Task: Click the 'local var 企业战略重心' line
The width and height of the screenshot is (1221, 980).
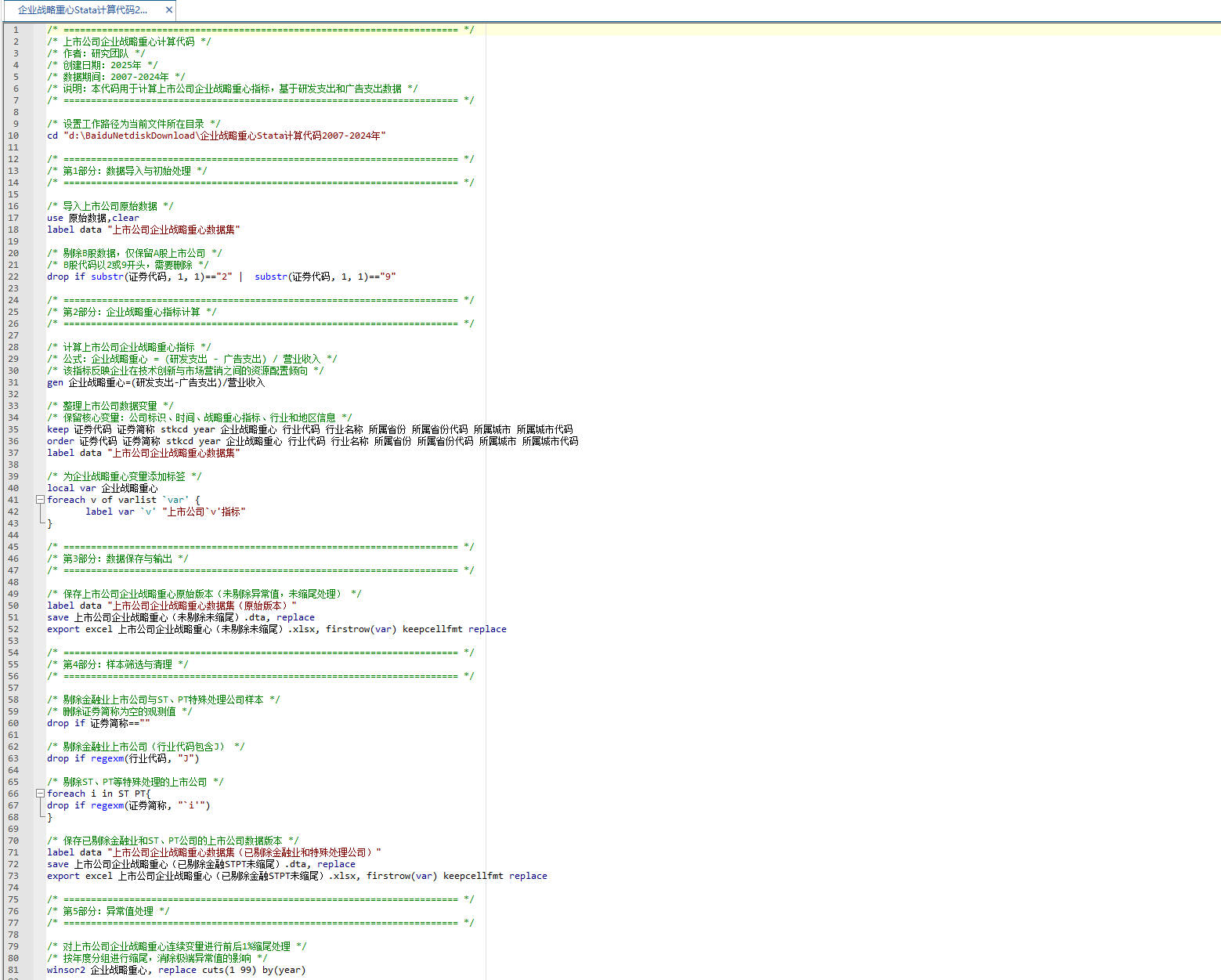Action: tap(102, 488)
